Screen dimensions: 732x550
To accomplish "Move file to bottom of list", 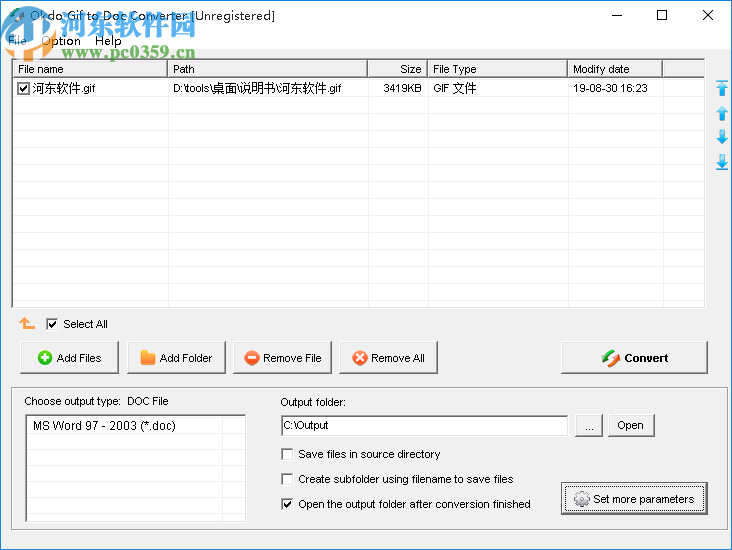I will 721,162.
